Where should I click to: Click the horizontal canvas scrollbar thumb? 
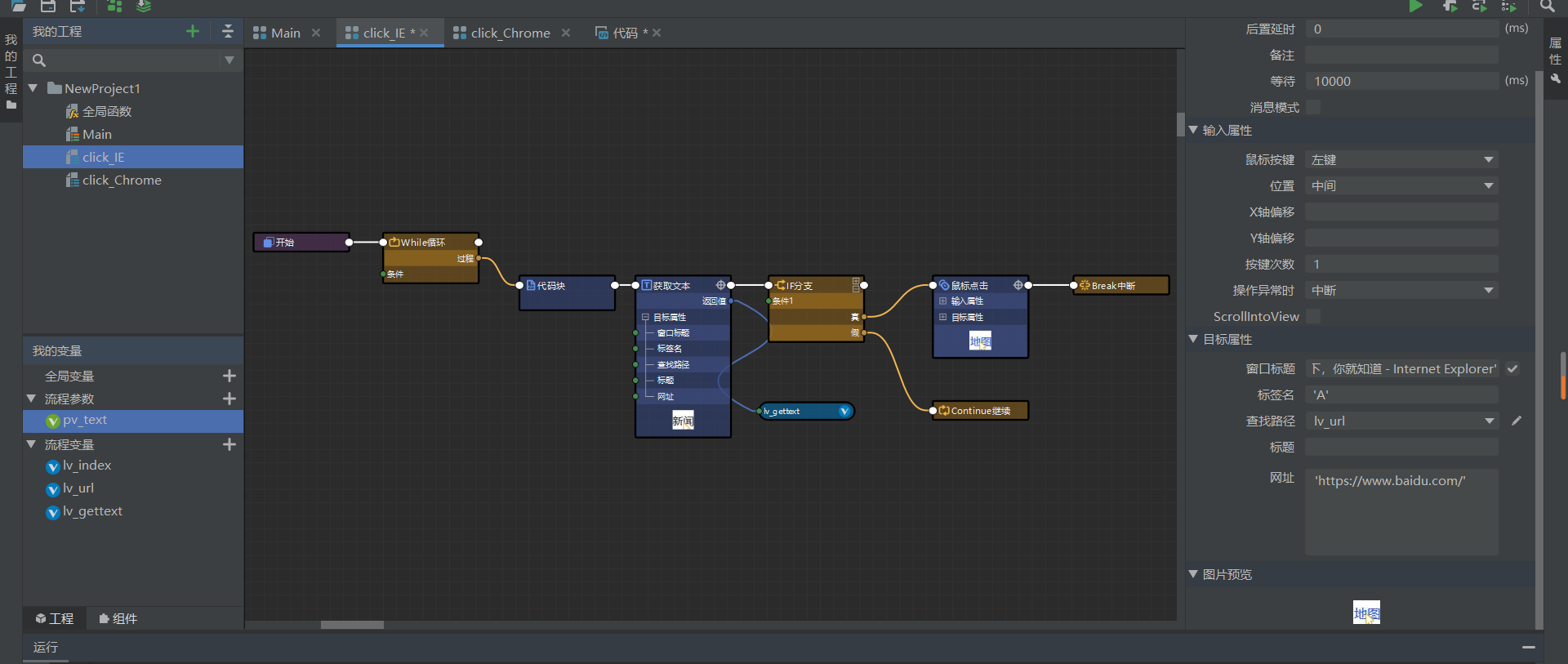point(352,625)
